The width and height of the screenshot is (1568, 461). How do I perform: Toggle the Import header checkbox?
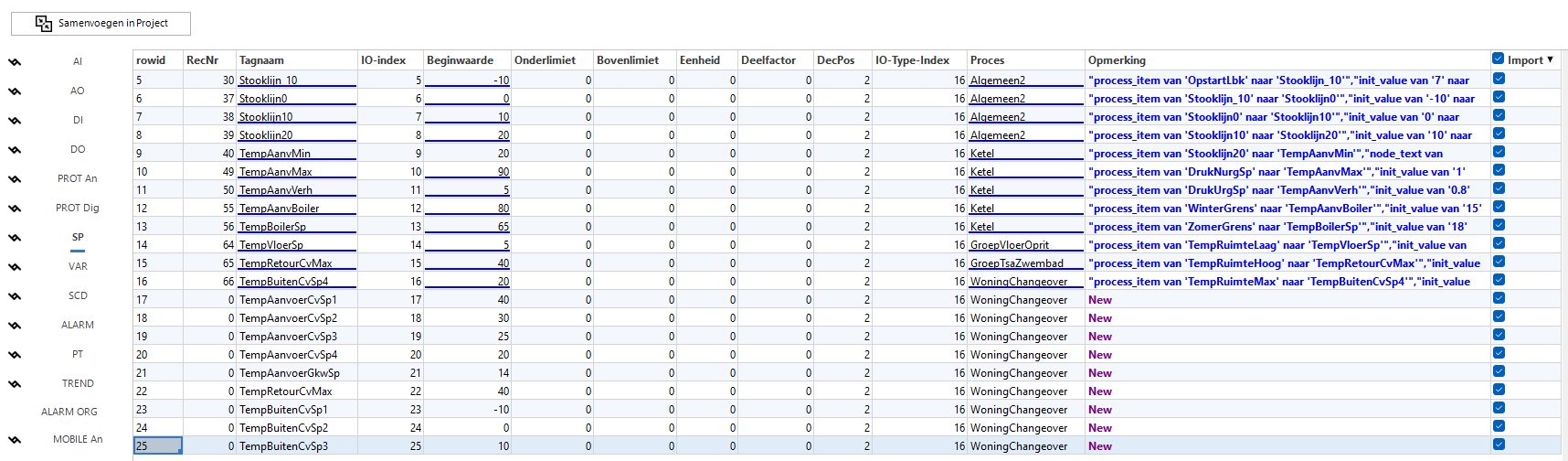pos(1498,59)
